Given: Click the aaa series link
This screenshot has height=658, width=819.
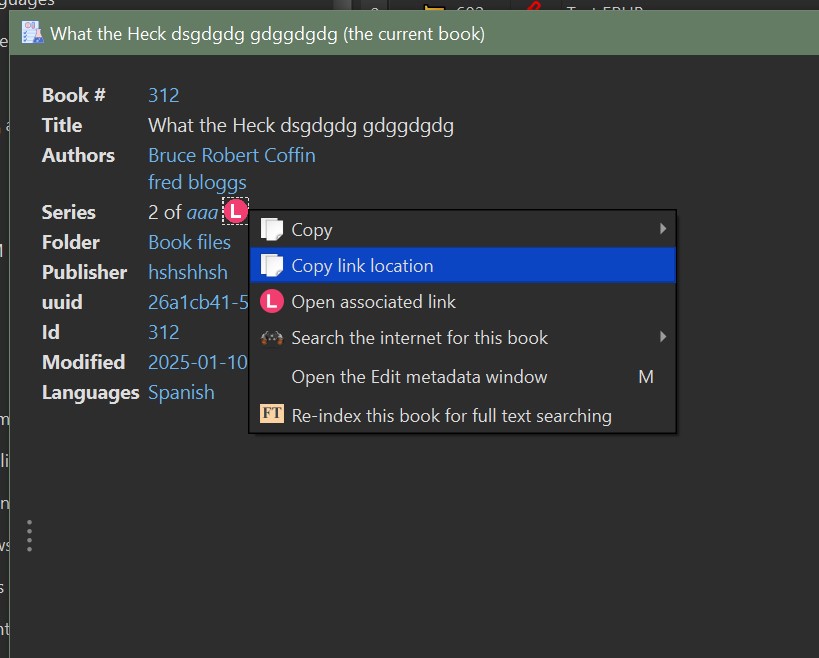Looking at the screenshot, I should (x=202, y=212).
